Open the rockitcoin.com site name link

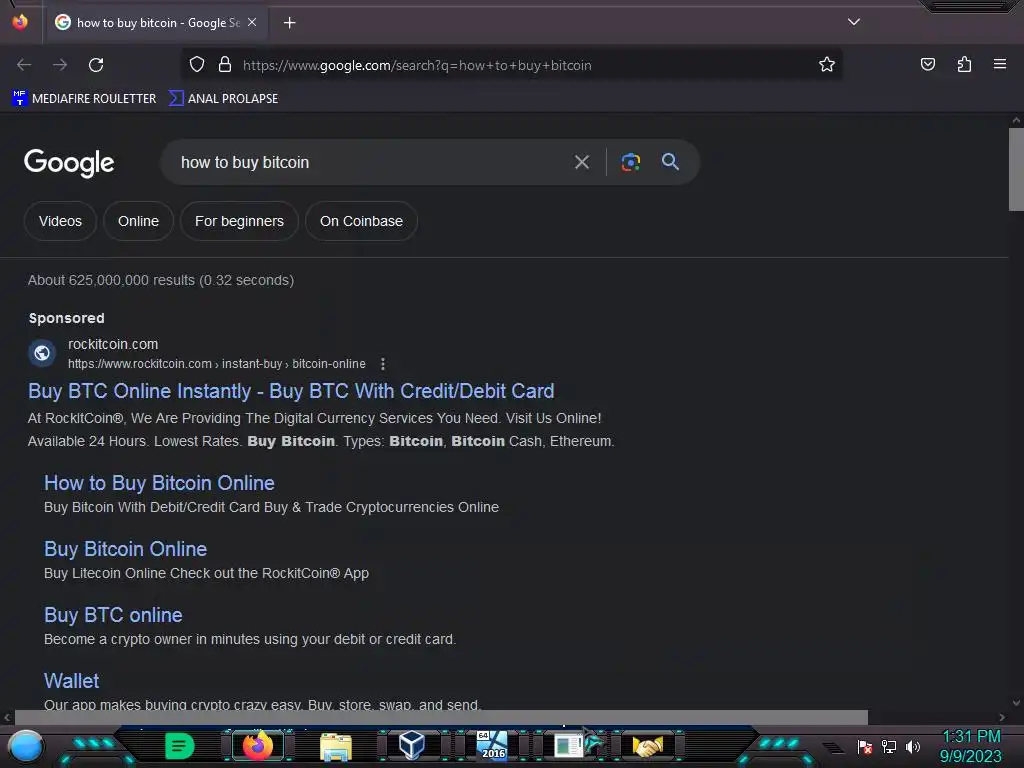(113, 344)
